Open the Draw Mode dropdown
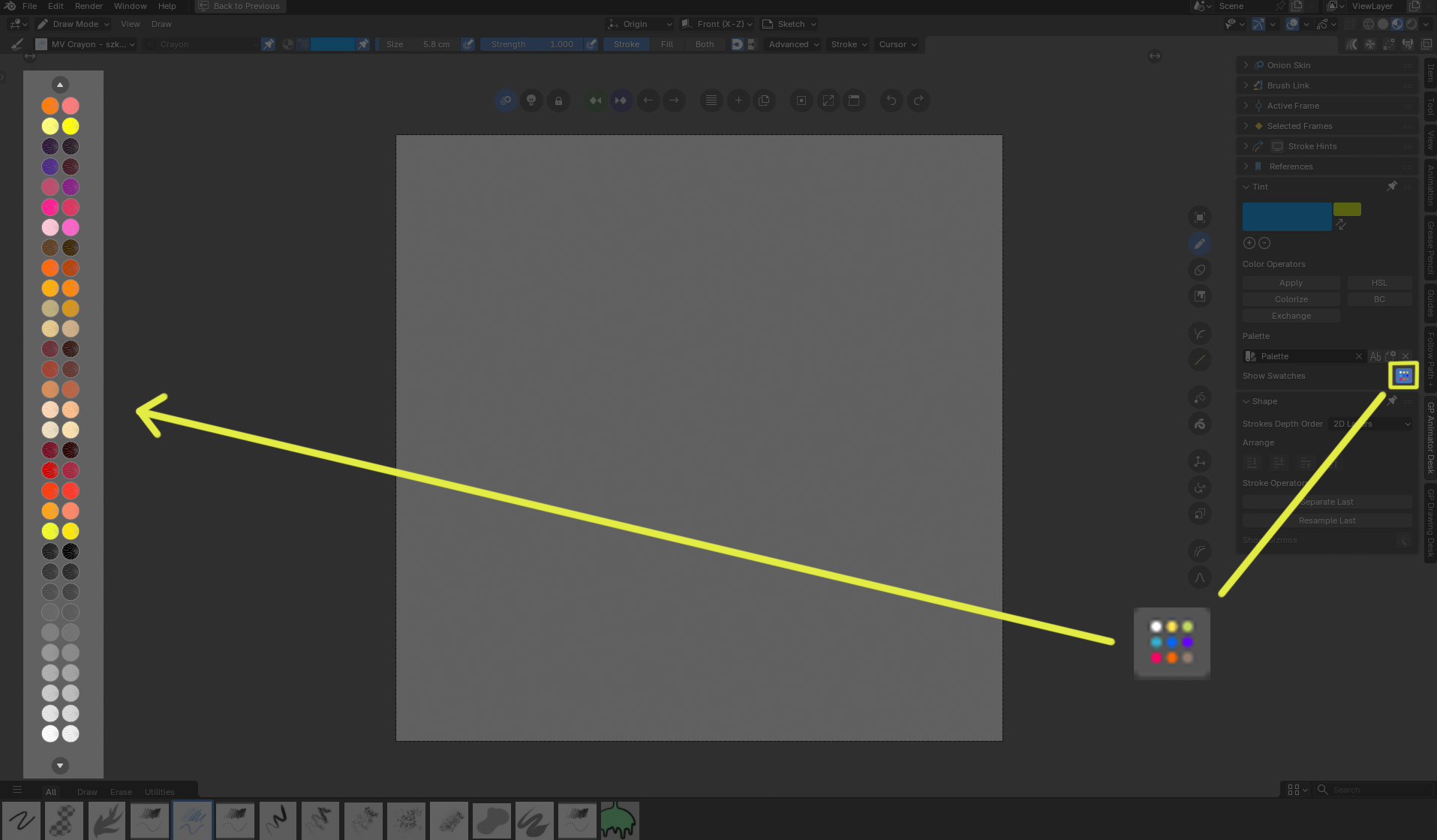The height and width of the screenshot is (840, 1437). coord(74,24)
